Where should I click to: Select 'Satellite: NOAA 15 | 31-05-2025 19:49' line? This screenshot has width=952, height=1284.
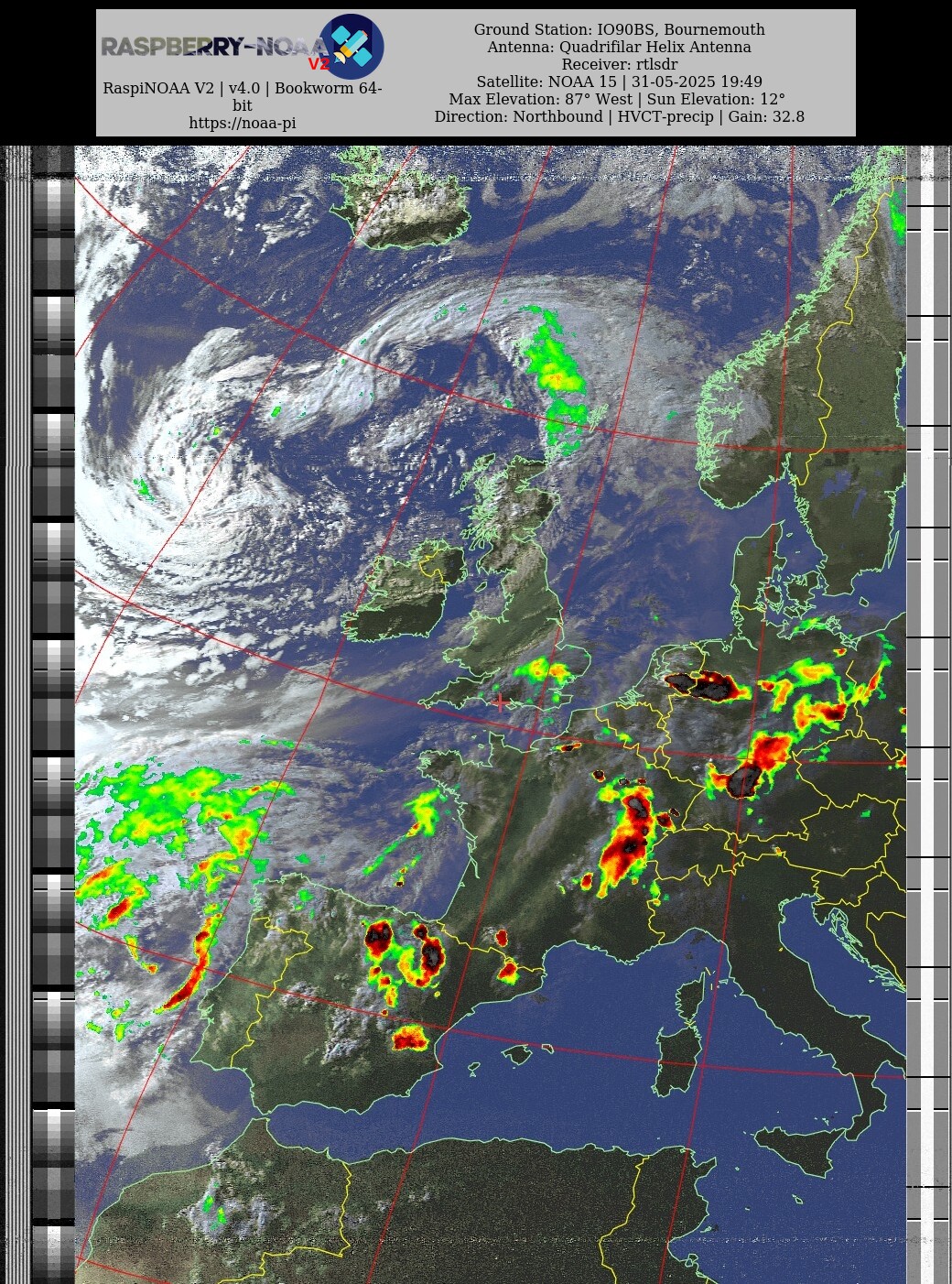620,82
